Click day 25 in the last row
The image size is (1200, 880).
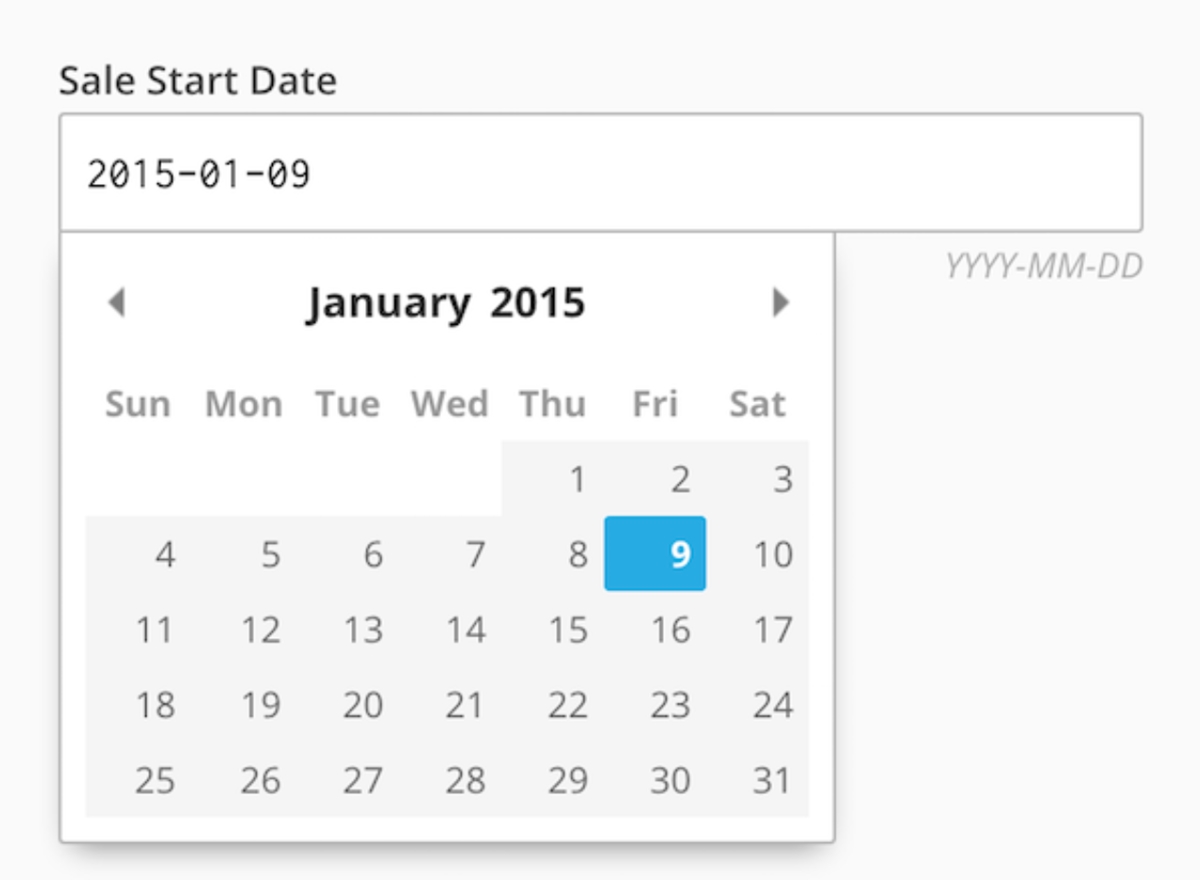tap(138, 779)
